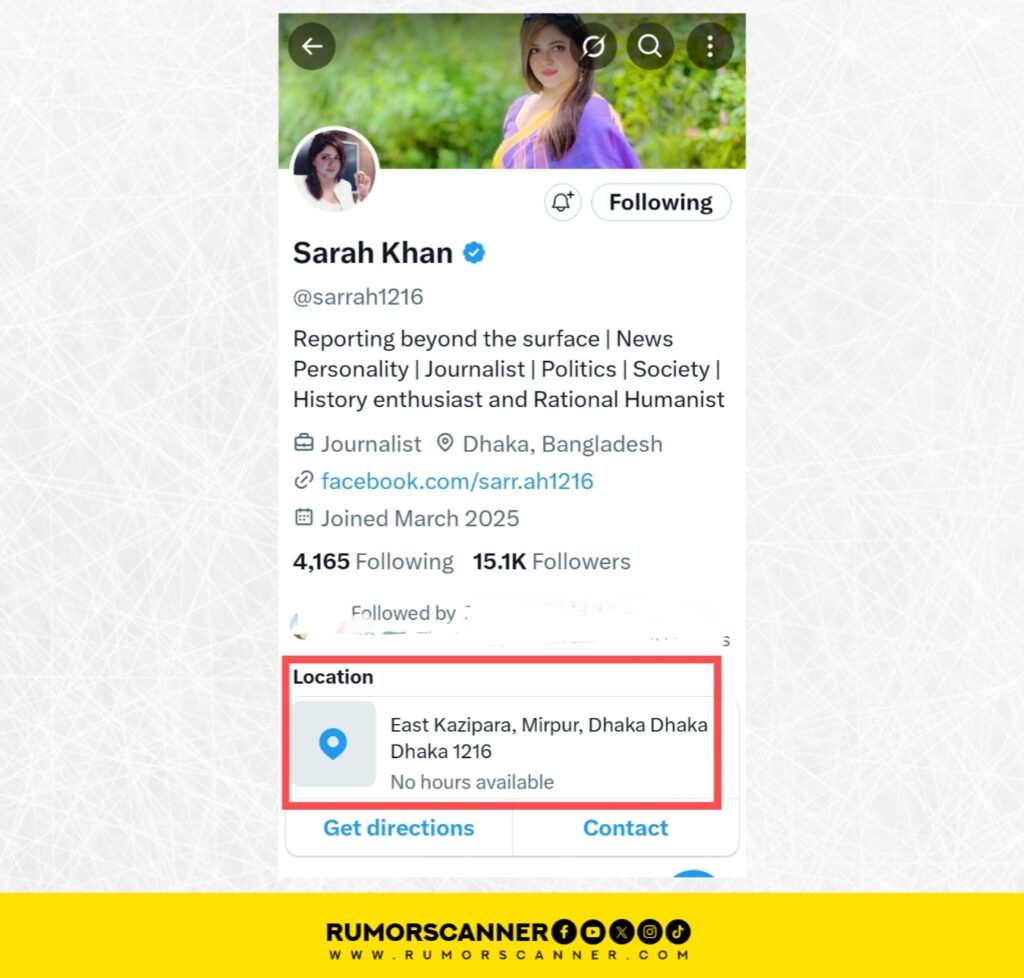Image resolution: width=1024 pixels, height=978 pixels.
Task: View the profile banner image
Action: coord(512,91)
